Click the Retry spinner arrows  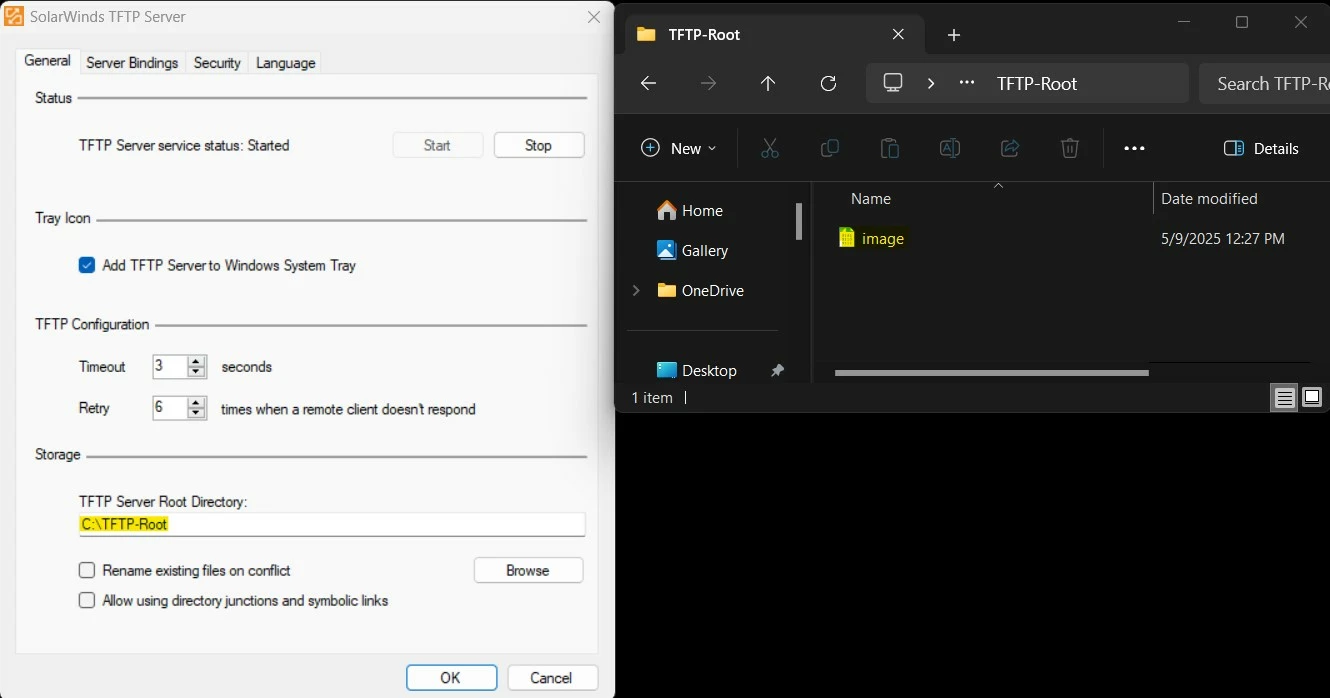197,407
